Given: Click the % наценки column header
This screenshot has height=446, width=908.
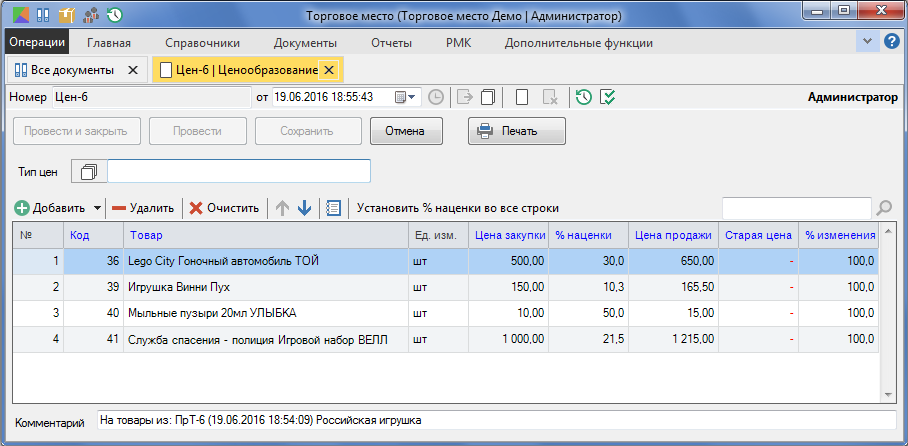Looking at the screenshot, I should (588, 235).
